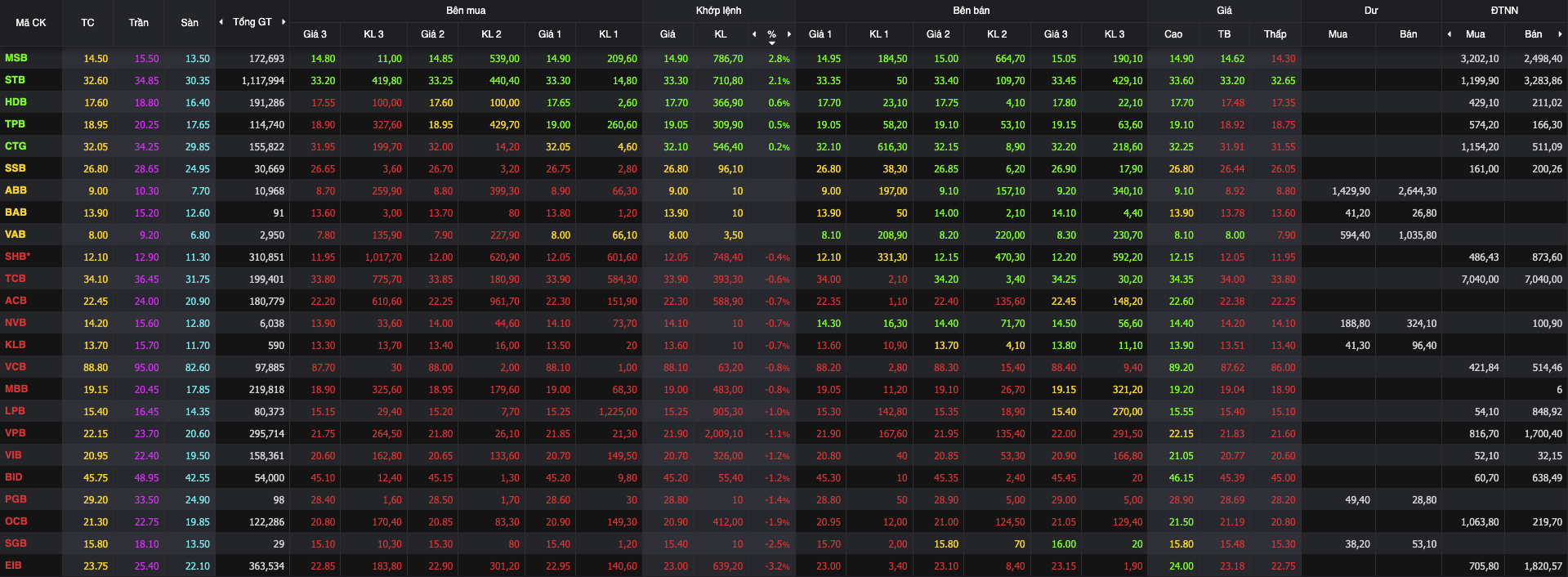Viewport: 1568px width, 577px height.
Task: Click the ĐTNN group header
Action: tap(1504, 11)
